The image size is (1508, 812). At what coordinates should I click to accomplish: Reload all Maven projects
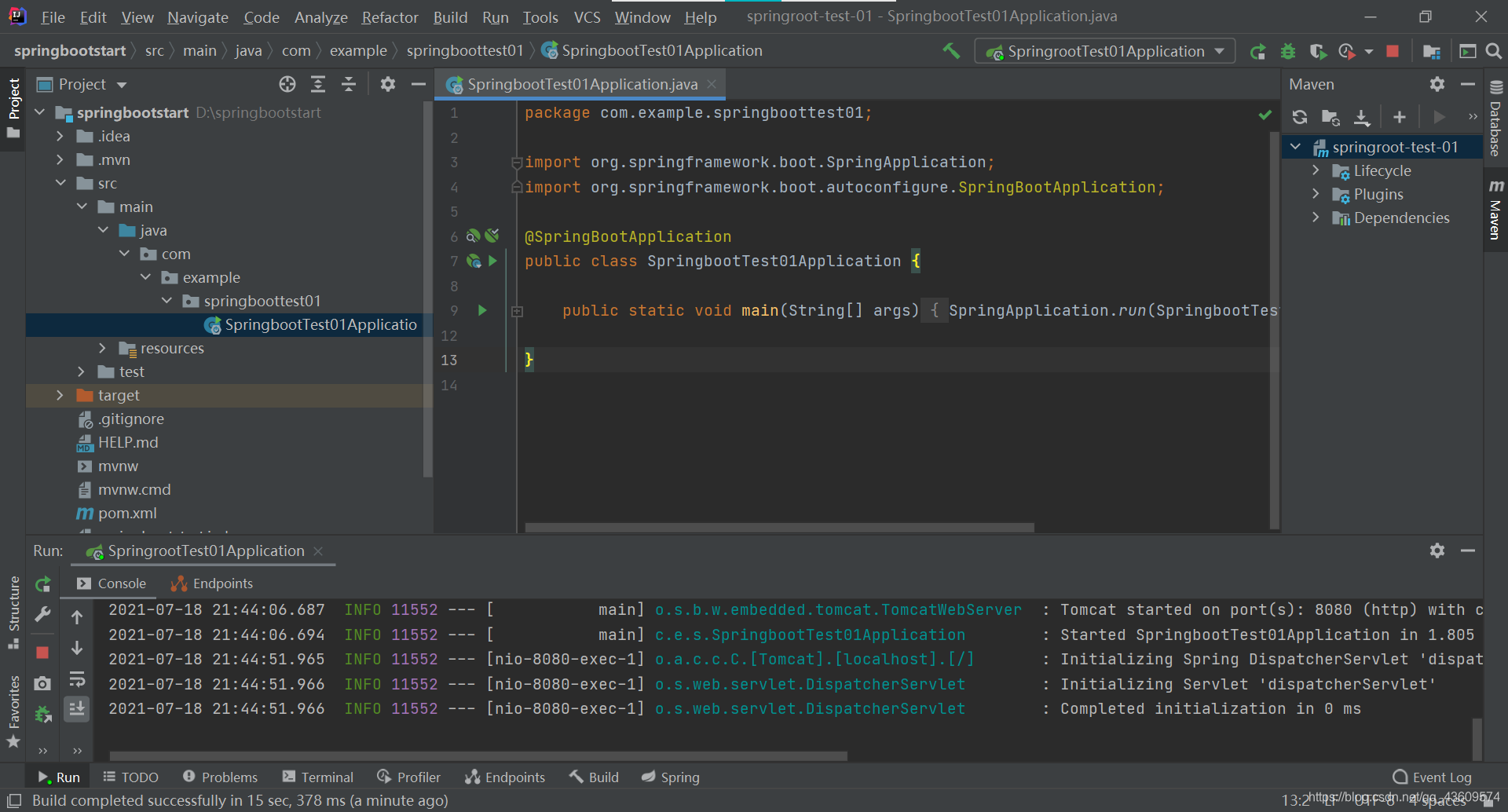tap(1300, 117)
